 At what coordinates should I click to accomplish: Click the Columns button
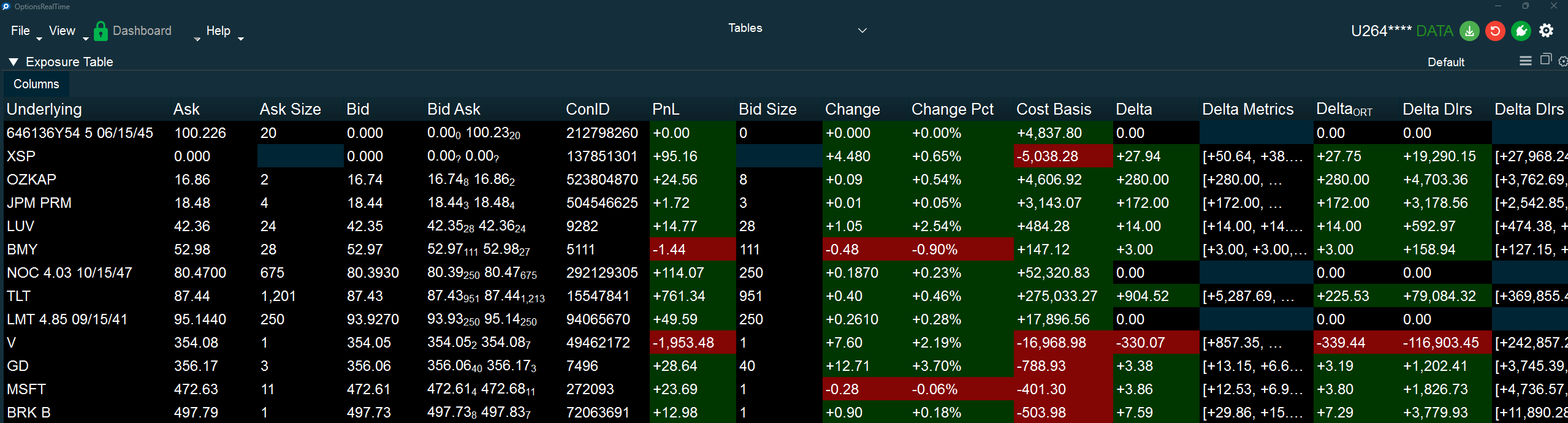coord(36,84)
